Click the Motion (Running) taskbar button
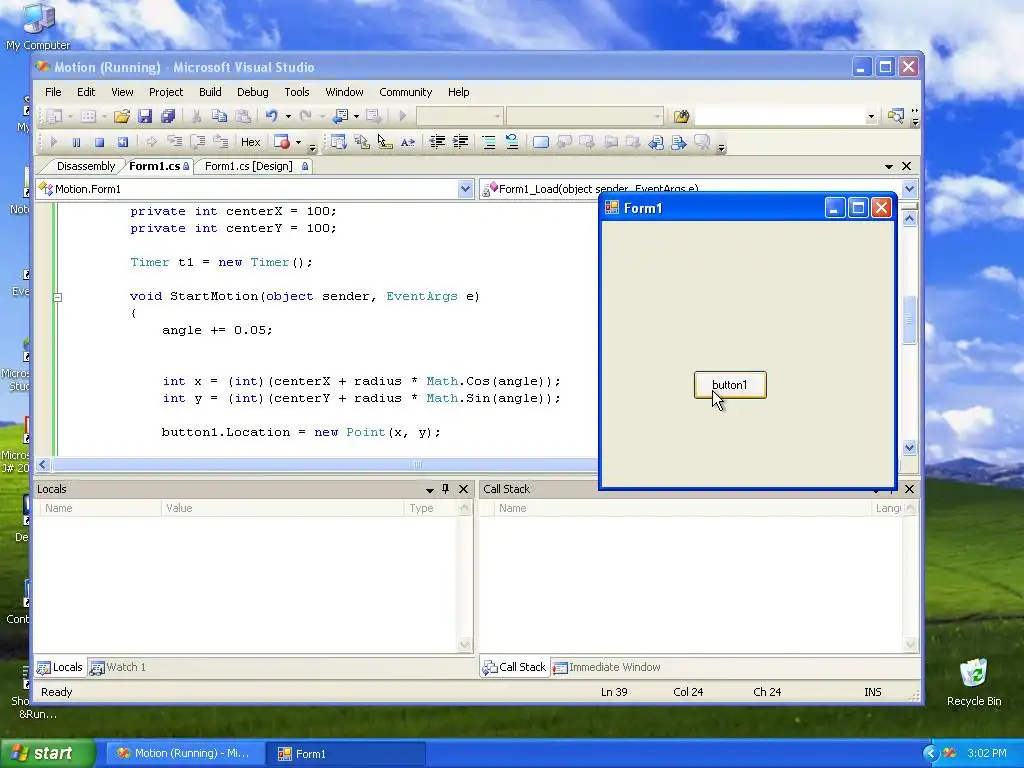 [186, 754]
